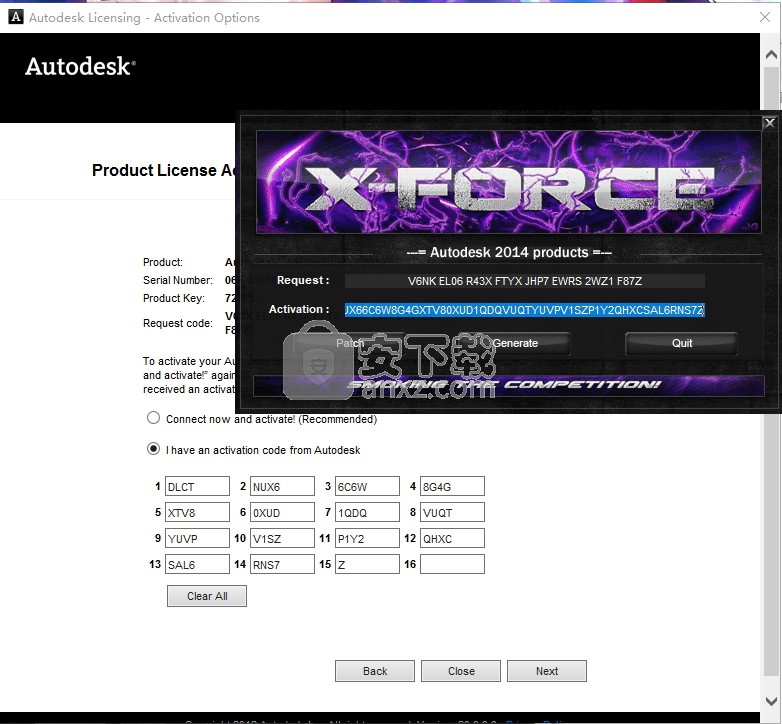
Task: Click the 'Product Key:' label
Action: pyautogui.click(x=174, y=298)
